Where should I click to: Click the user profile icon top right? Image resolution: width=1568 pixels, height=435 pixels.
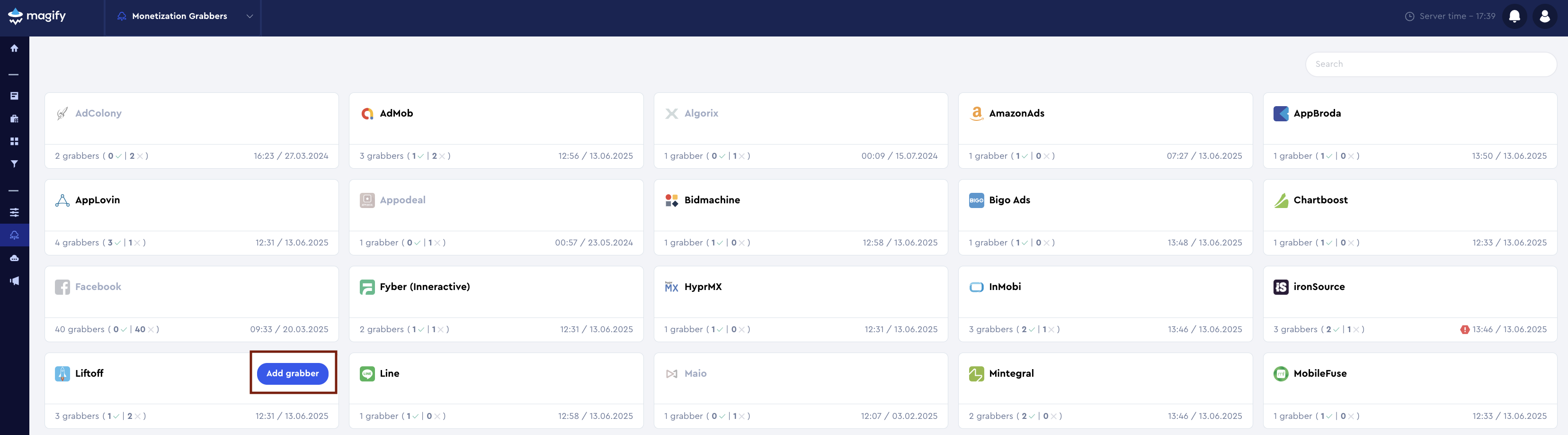pos(1545,16)
